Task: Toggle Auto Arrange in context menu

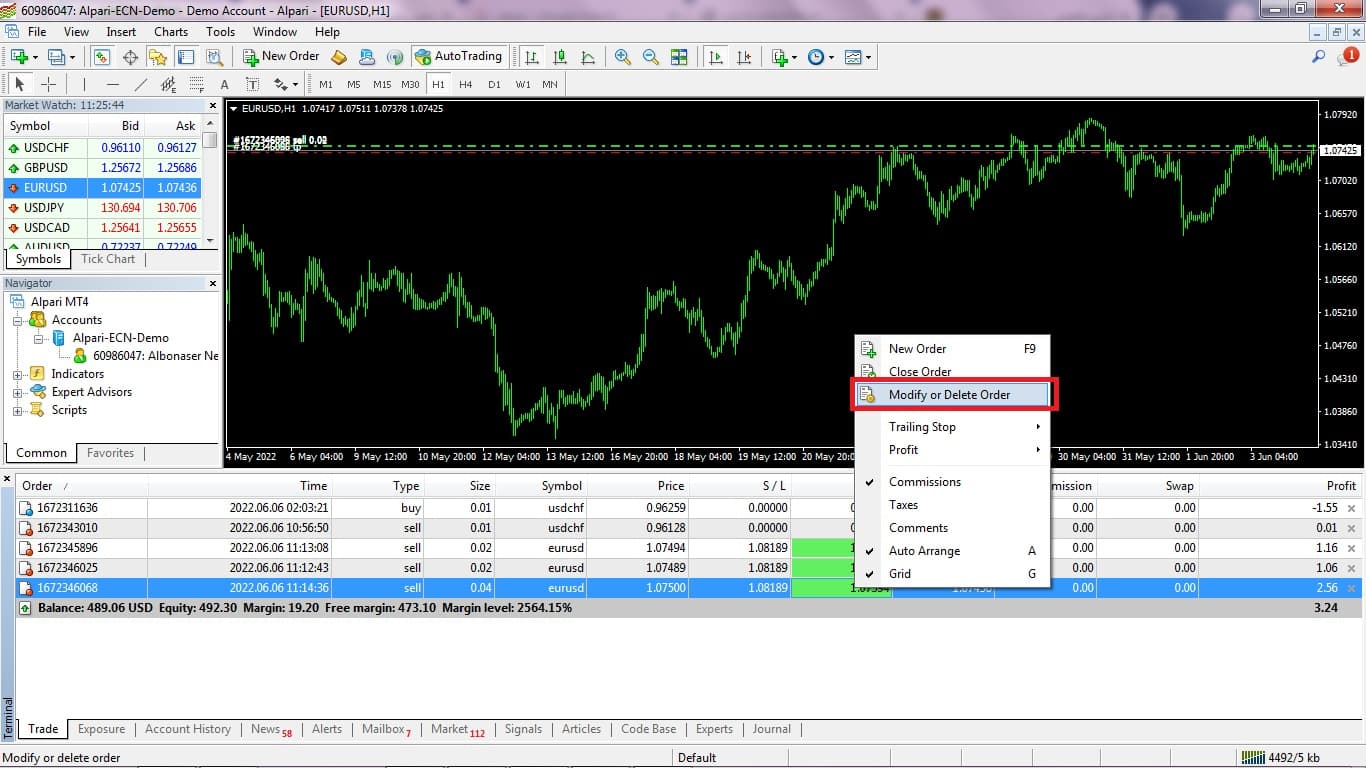Action: point(950,551)
